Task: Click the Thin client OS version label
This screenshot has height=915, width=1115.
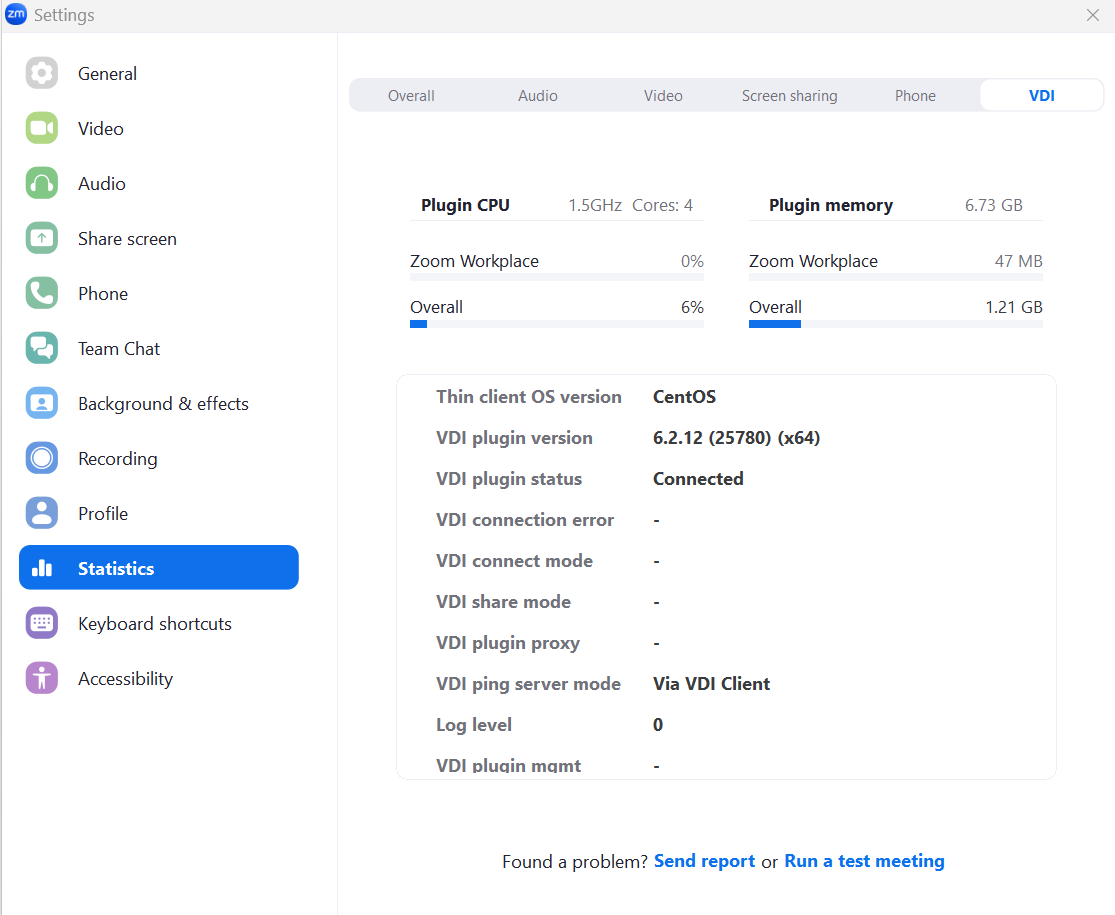Action: click(529, 397)
